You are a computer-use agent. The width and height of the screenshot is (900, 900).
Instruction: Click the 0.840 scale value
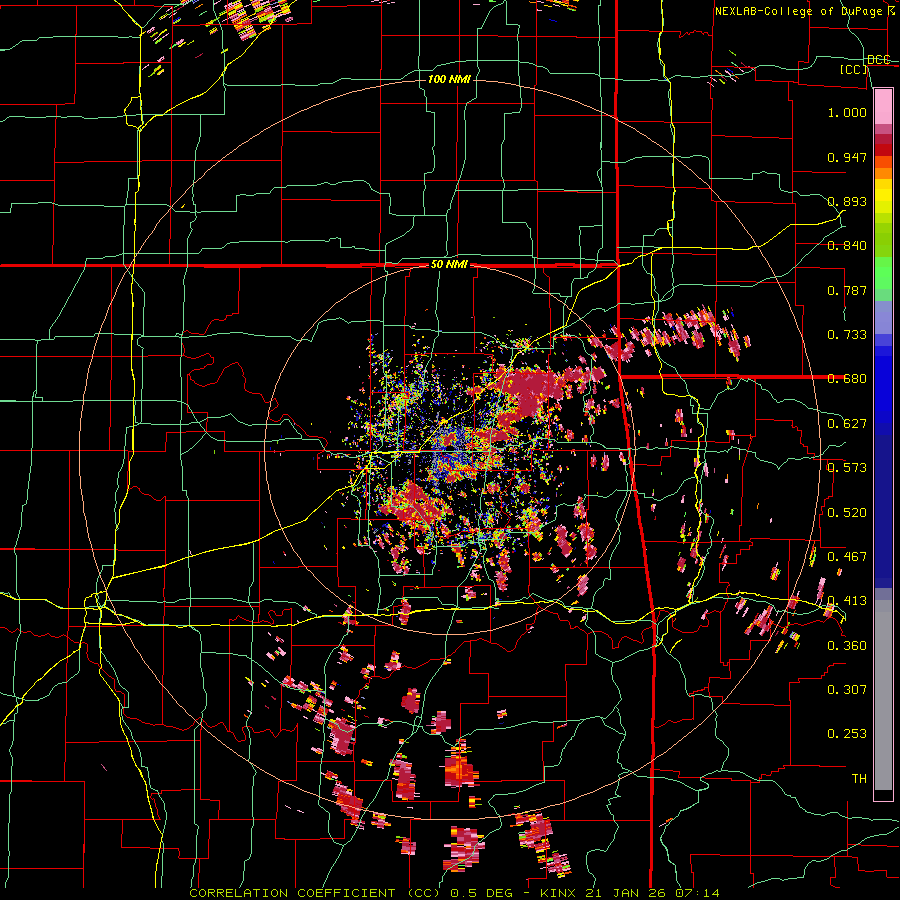tap(847, 246)
